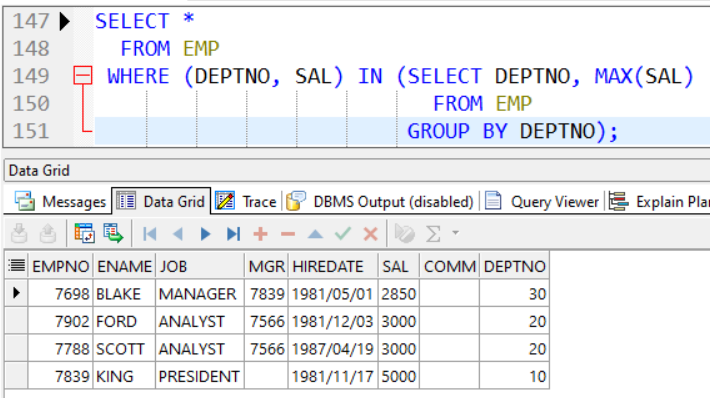Click salary value 2850
This screenshot has width=710, height=398.
[399, 294]
